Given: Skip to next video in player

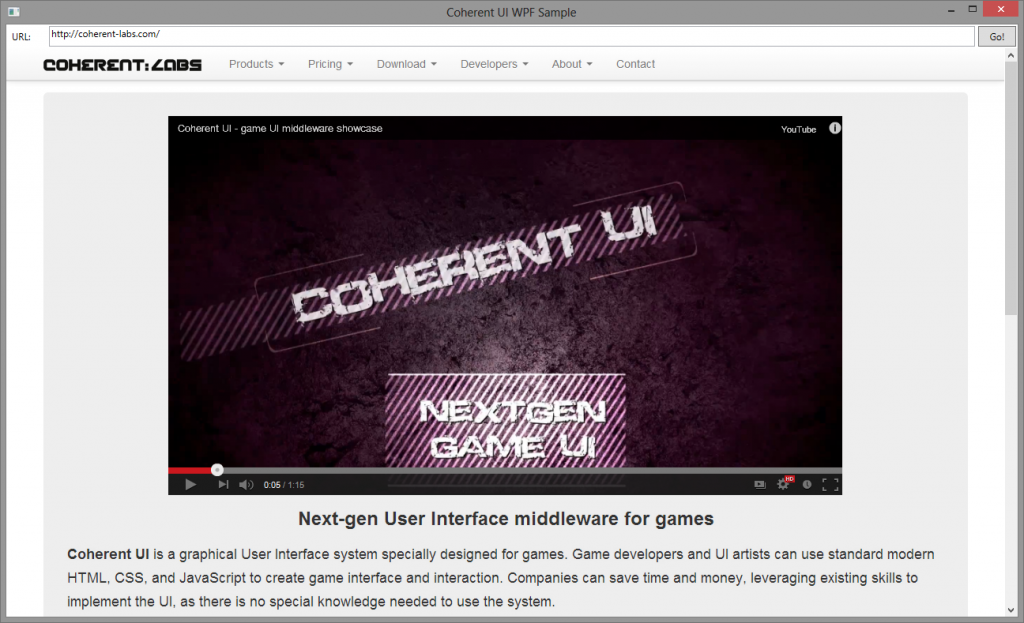Looking at the screenshot, I should coord(223,485).
